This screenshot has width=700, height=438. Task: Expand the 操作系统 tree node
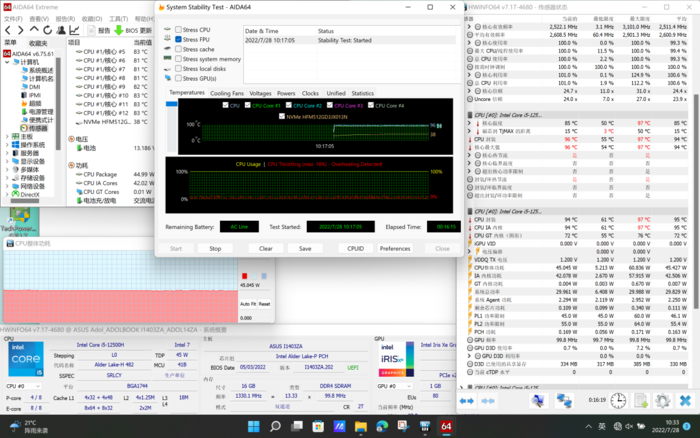7,145
